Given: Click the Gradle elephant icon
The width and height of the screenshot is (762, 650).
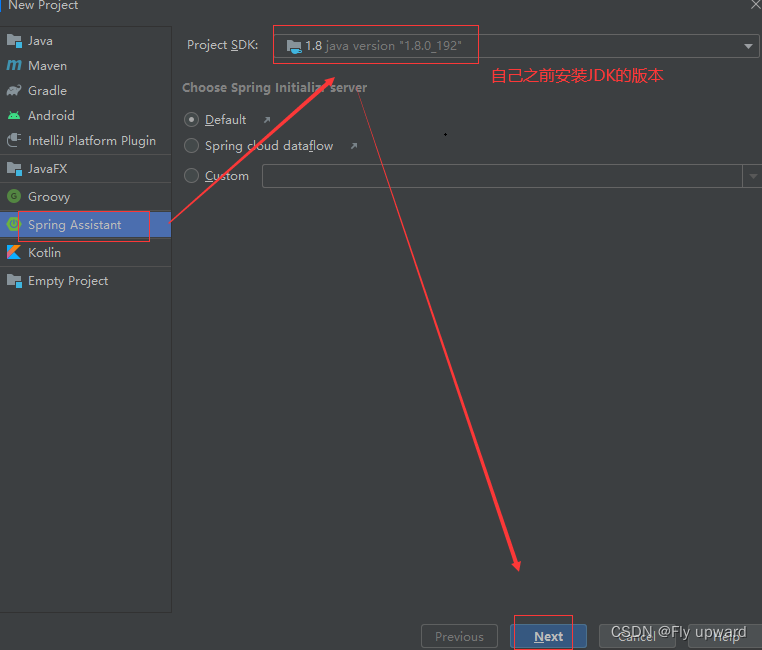Looking at the screenshot, I should click(x=14, y=90).
